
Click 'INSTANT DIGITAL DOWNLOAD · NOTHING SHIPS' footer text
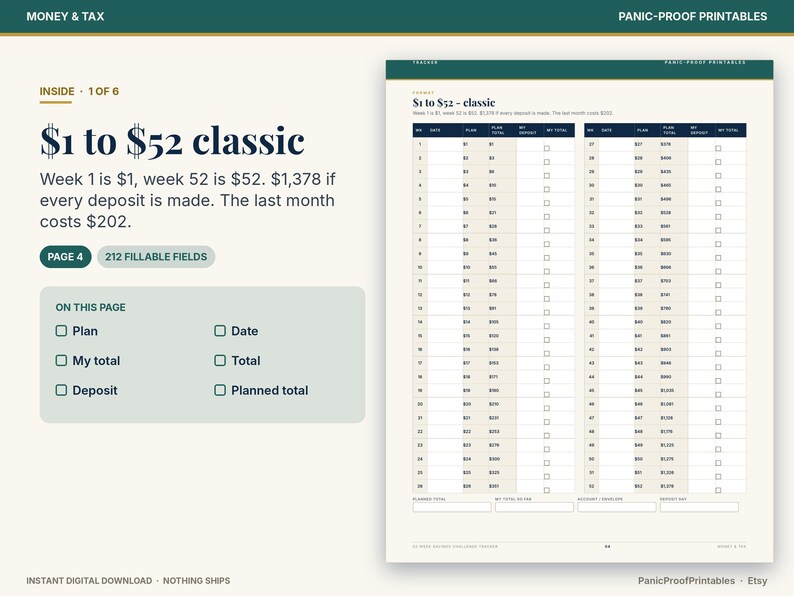pos(128,581)
